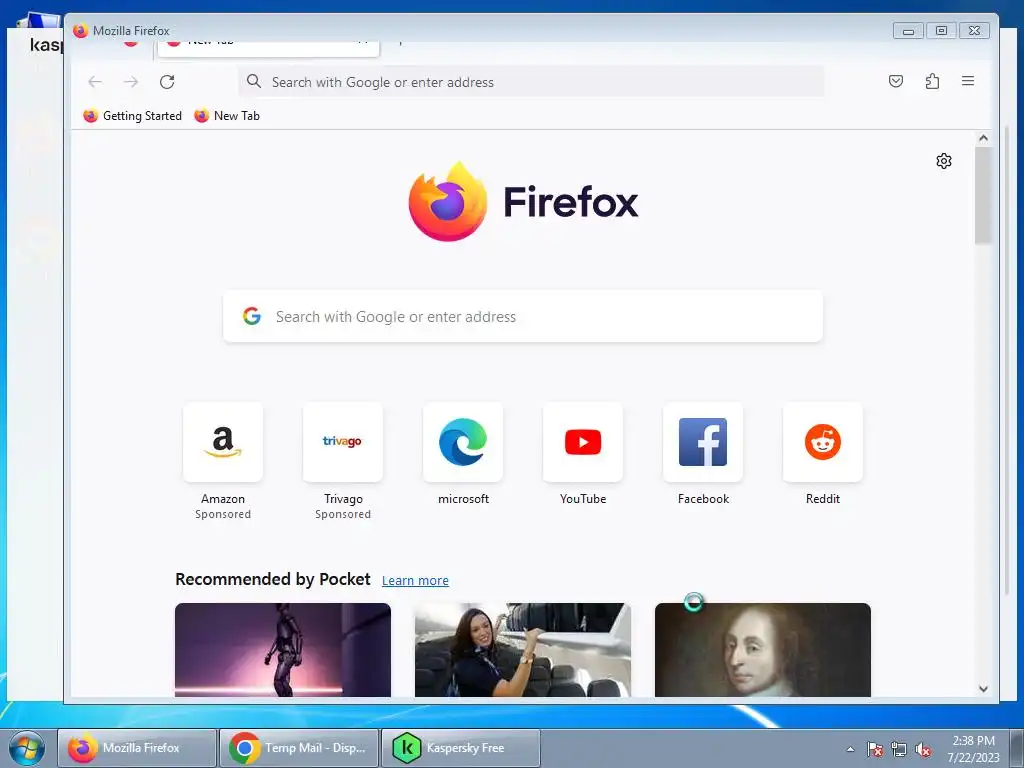Click the Google G icon in the search box
The width and height of the screenshot is (1024, 768).
(252, 316)
